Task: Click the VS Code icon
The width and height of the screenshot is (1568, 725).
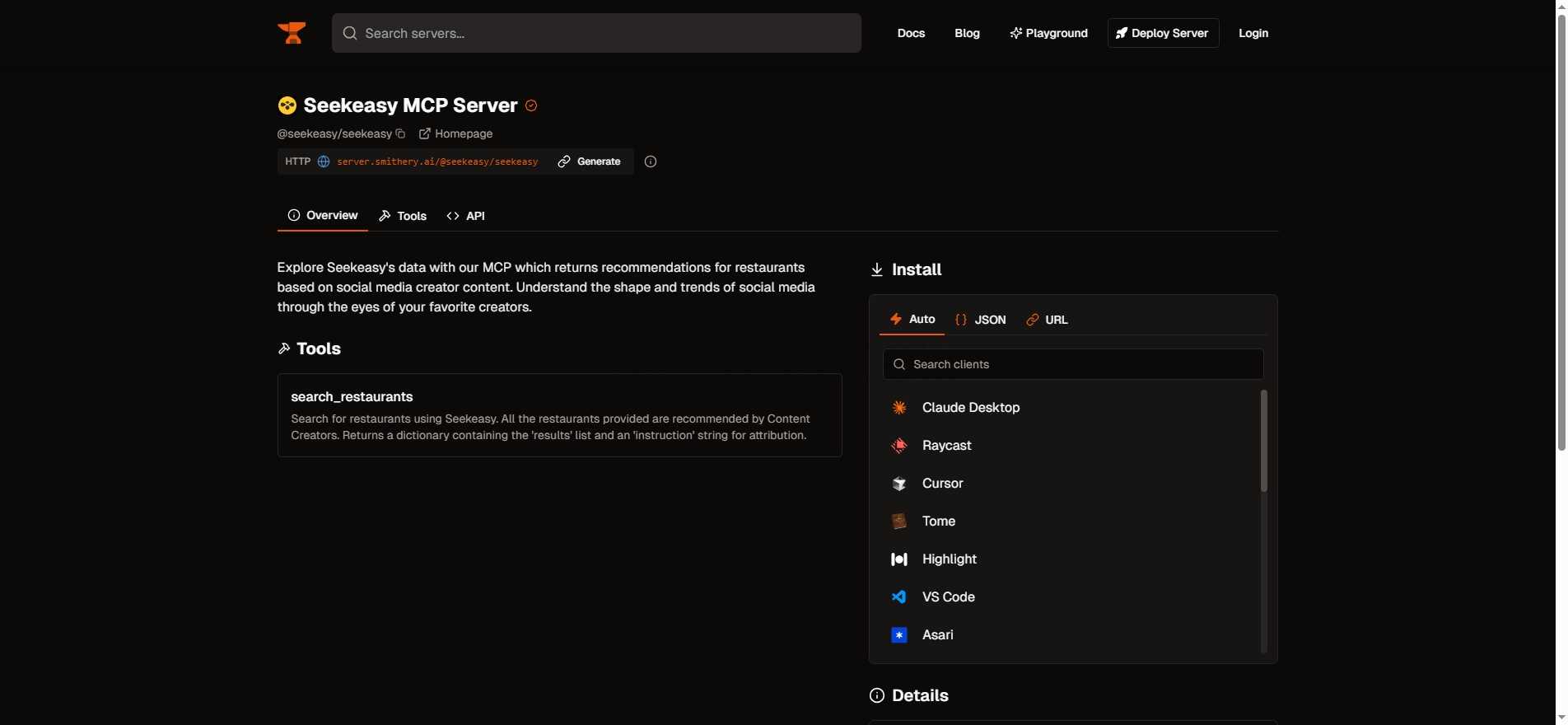Action: coord(899,597)
